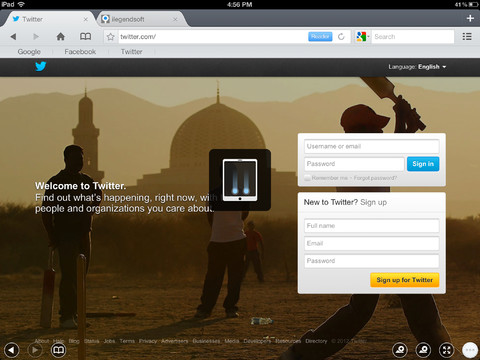Focus the Search input field
The height and width of the screenshot is (360, 480).
(x=413, y=36)
